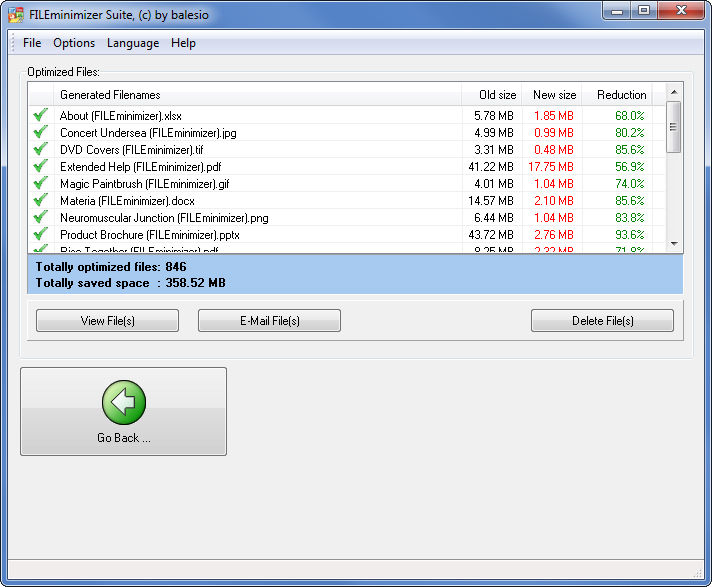Sort by Reduction column header
This screenshot has width=712, height=587.
coord(618,94)
